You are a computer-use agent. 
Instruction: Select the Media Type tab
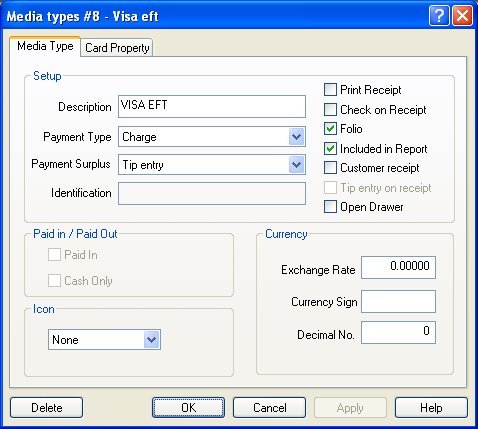click(45, 46)
